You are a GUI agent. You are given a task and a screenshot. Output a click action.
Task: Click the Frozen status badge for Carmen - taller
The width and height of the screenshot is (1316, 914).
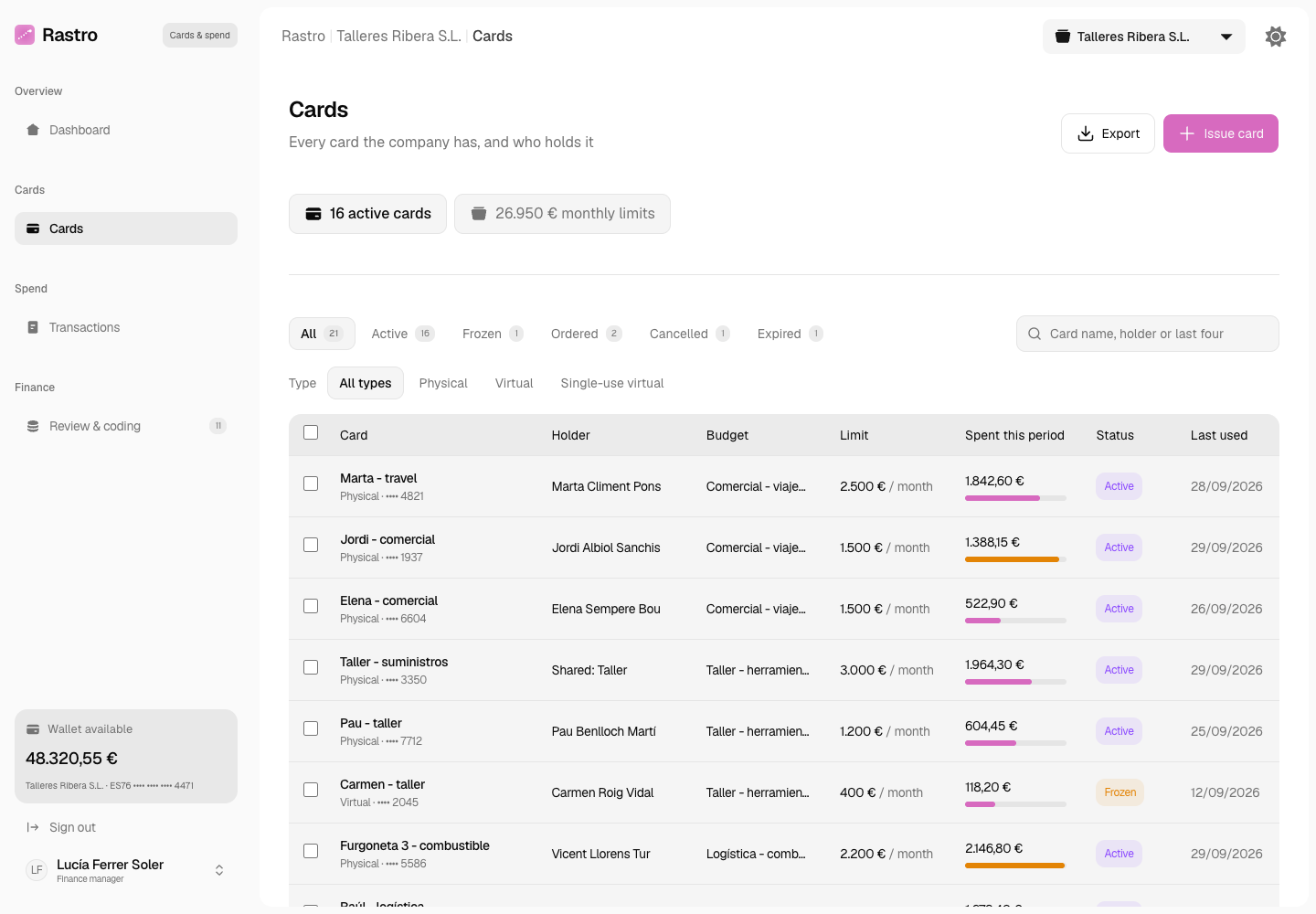tap(1120, 792)
